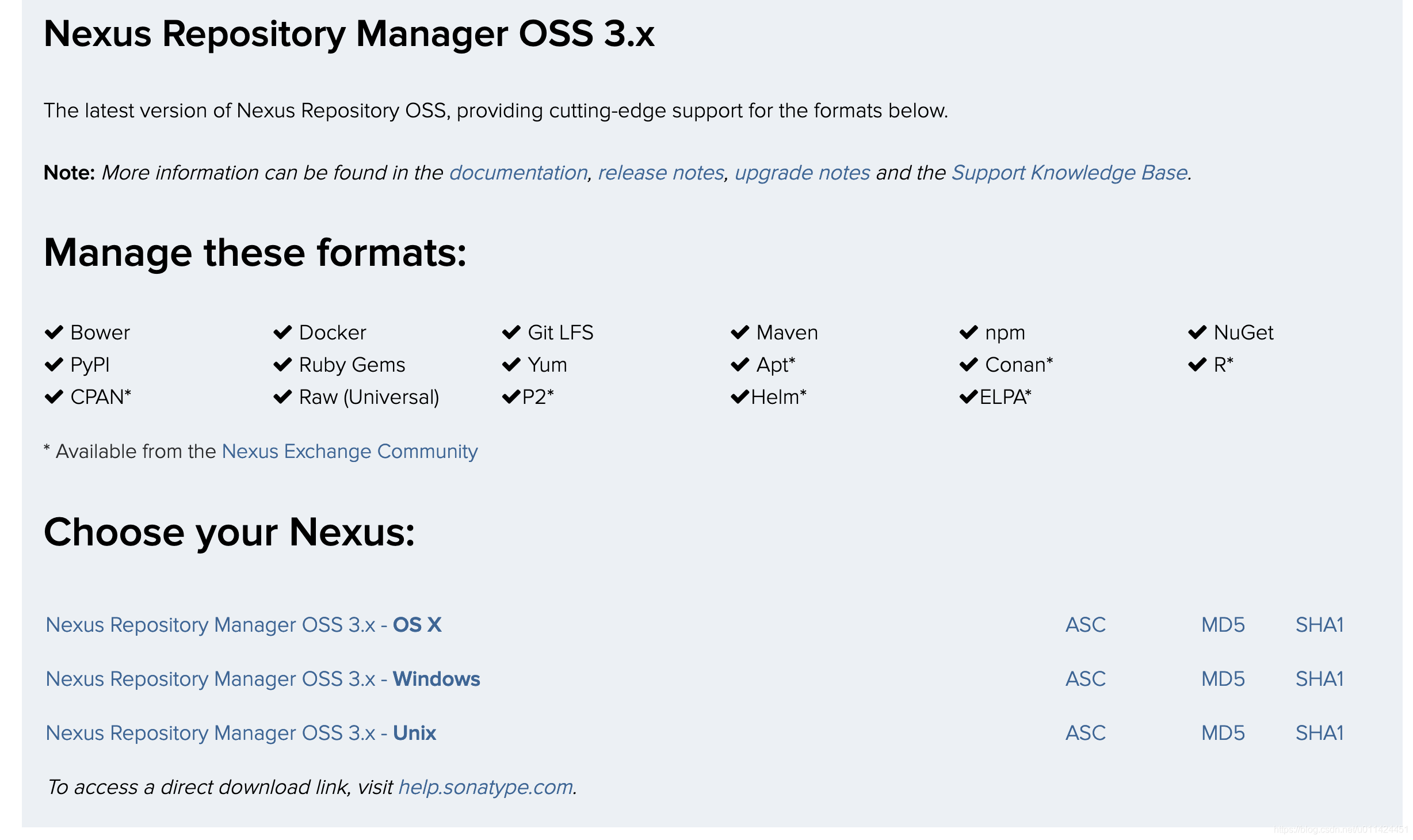Open the upgrade notes link
Image resolution: width=1413 pixels, height=840 pixels.
[802, 173]
